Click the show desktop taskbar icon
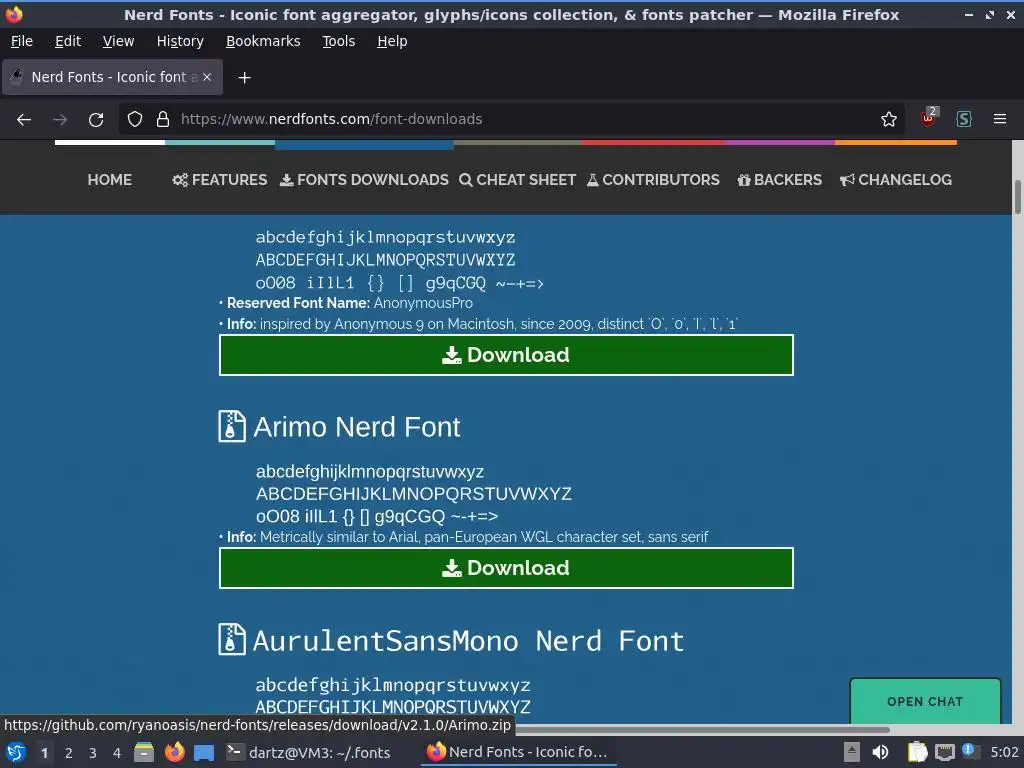Image resolution: width=1024 pixels, height=768 pixels. click(x=204, y=753)
